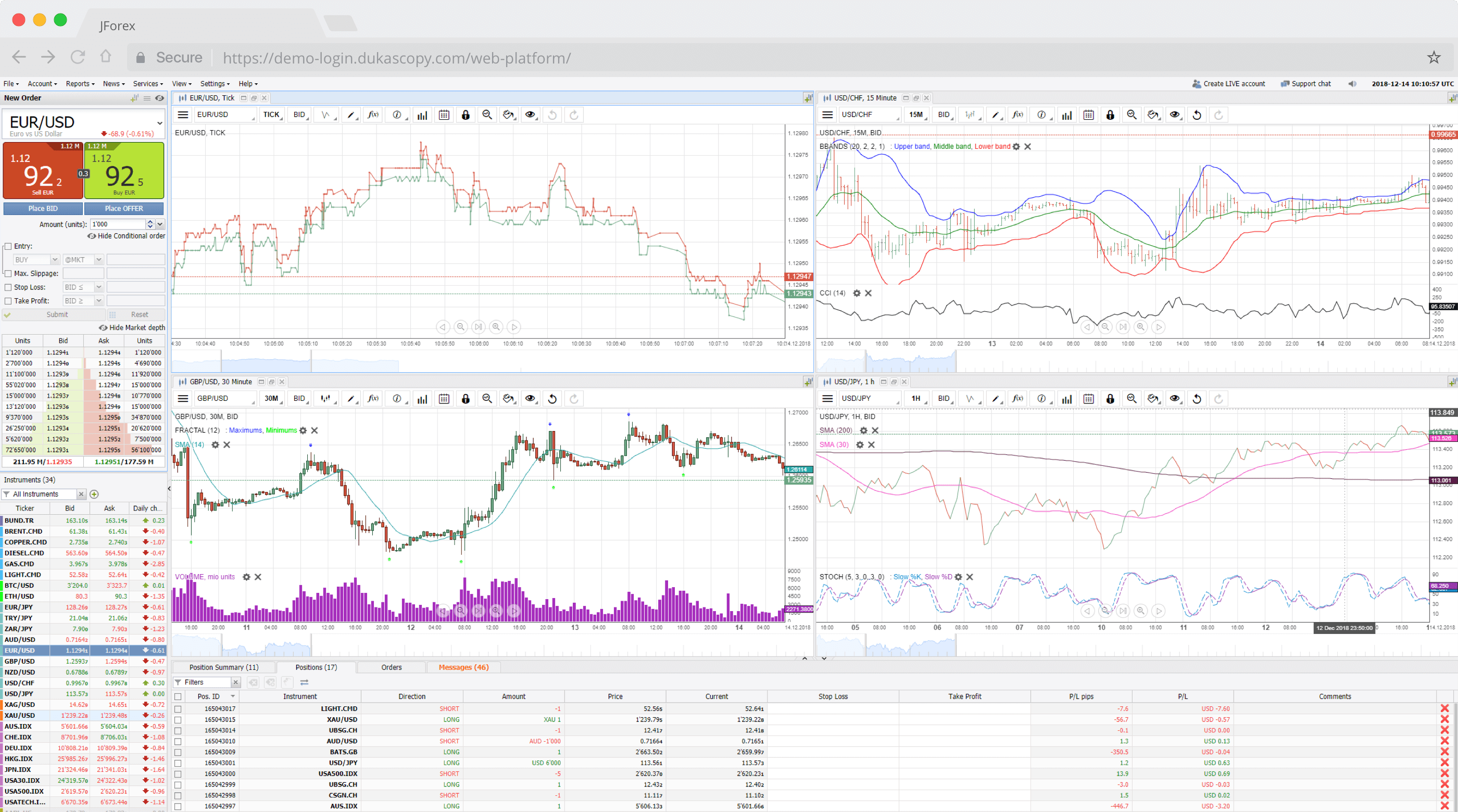The height and width of the screenshot is (812, 1458).
Task: Switch to Messages (46) tab
Action: [x=463, y=668]
